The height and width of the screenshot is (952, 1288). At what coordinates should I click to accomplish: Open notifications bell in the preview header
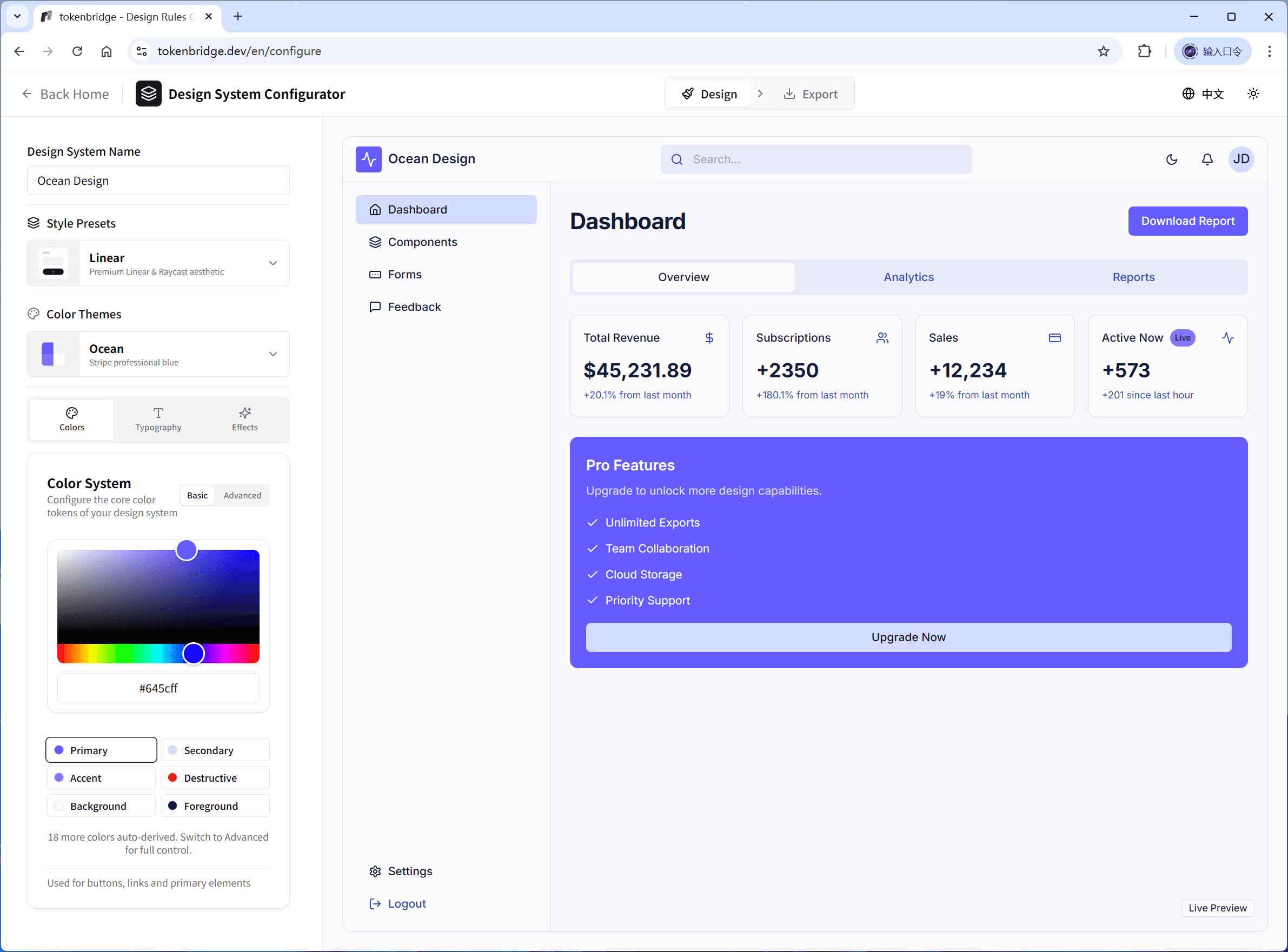(x=1207, y=159)
